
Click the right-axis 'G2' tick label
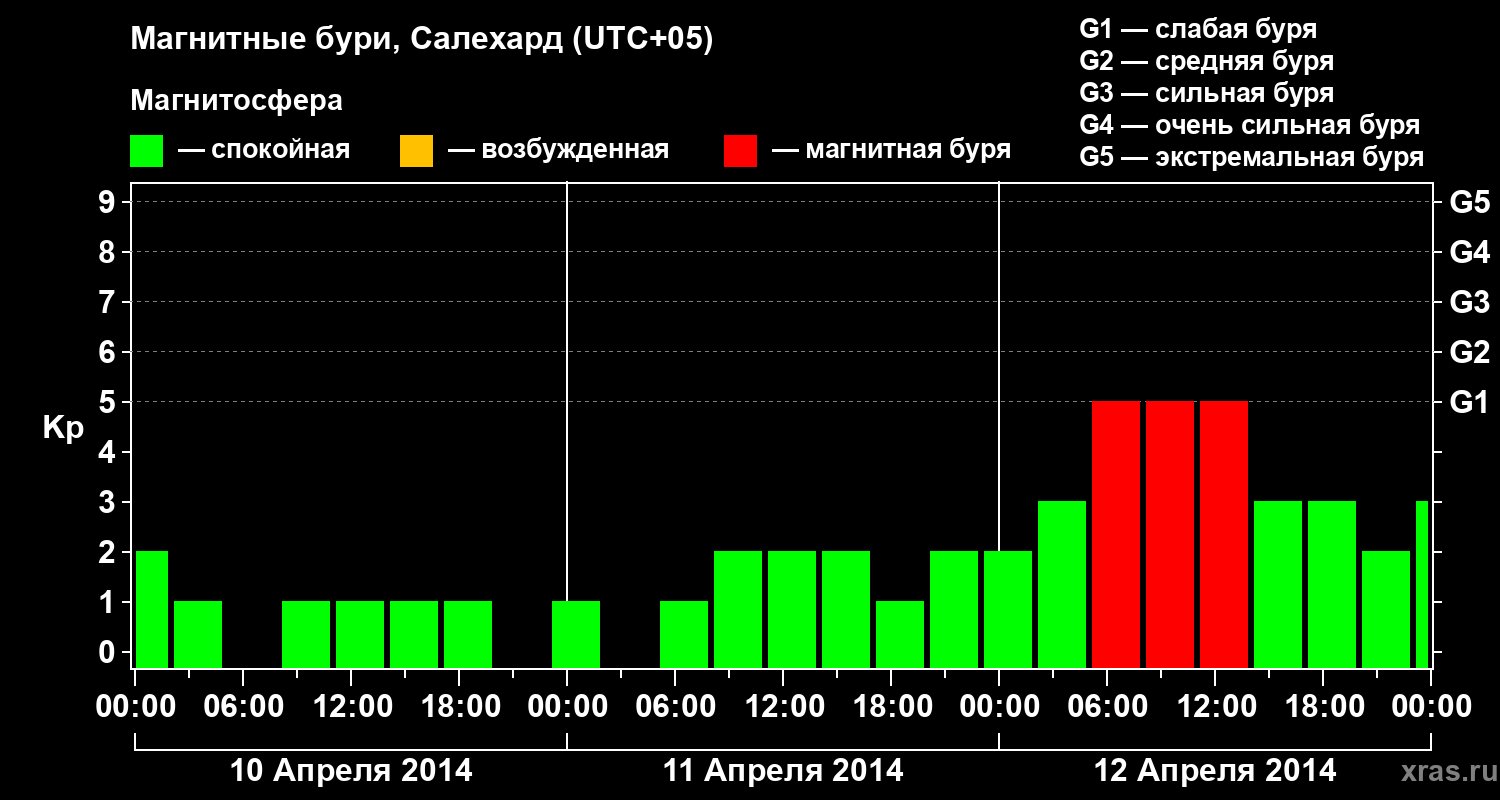1470,352
